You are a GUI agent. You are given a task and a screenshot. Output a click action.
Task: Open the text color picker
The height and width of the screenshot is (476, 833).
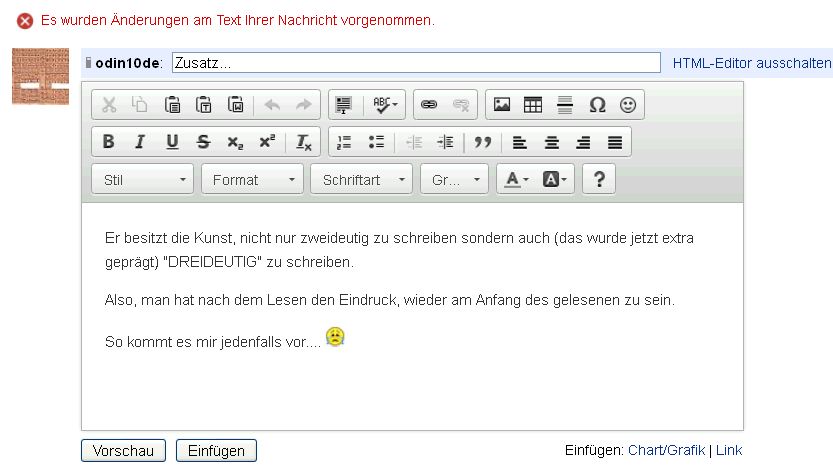tap(516, 180)
